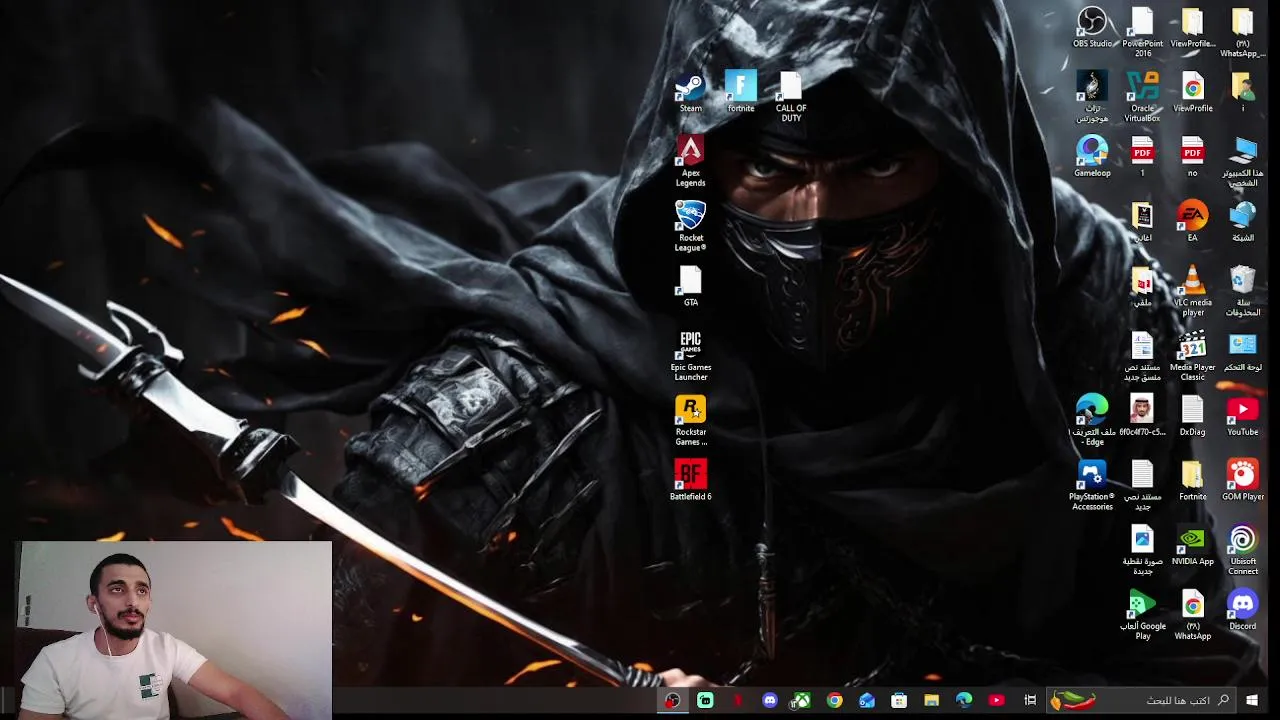Viewport: 1280px width, 720px height.
Task: Open Google Chrome from the taskbar
Action: (x=834, y=701)
